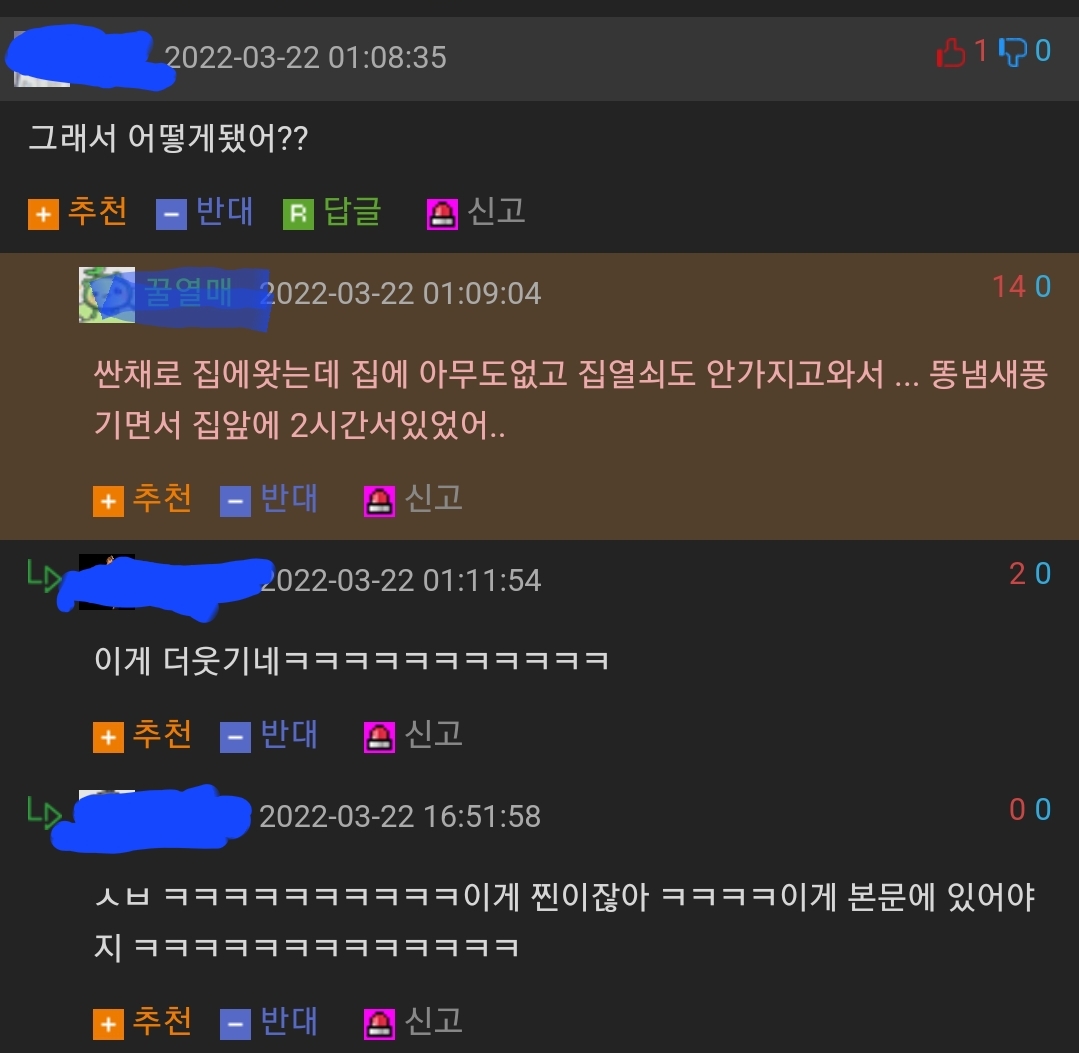
Task: Click orange plus icon under 그래서 어떻게됐어 comment
Action: tap(43, 214)
